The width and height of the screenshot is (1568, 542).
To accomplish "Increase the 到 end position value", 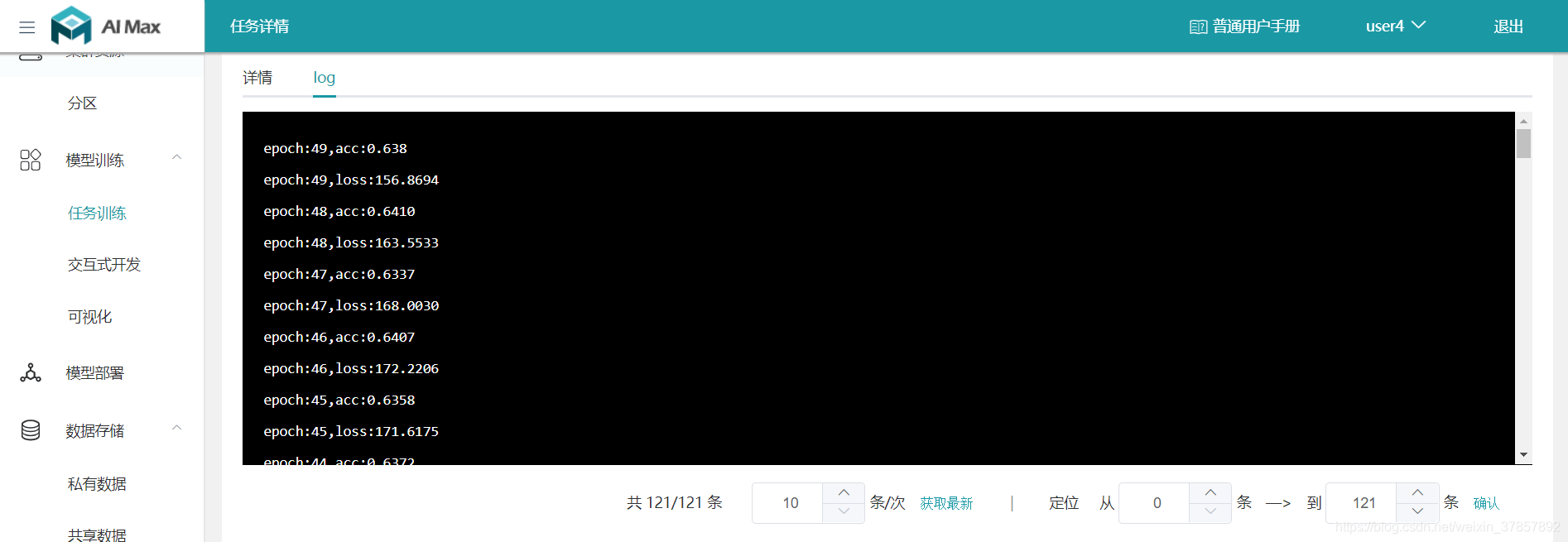I will 1417,492.
